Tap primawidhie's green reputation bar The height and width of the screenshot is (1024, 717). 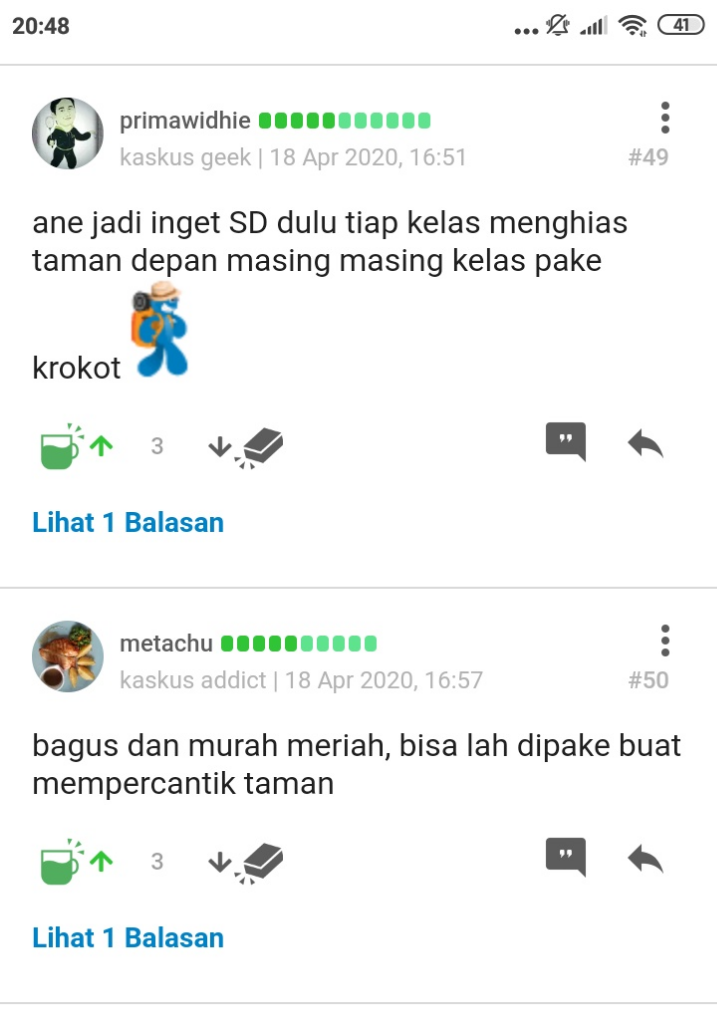345,121
